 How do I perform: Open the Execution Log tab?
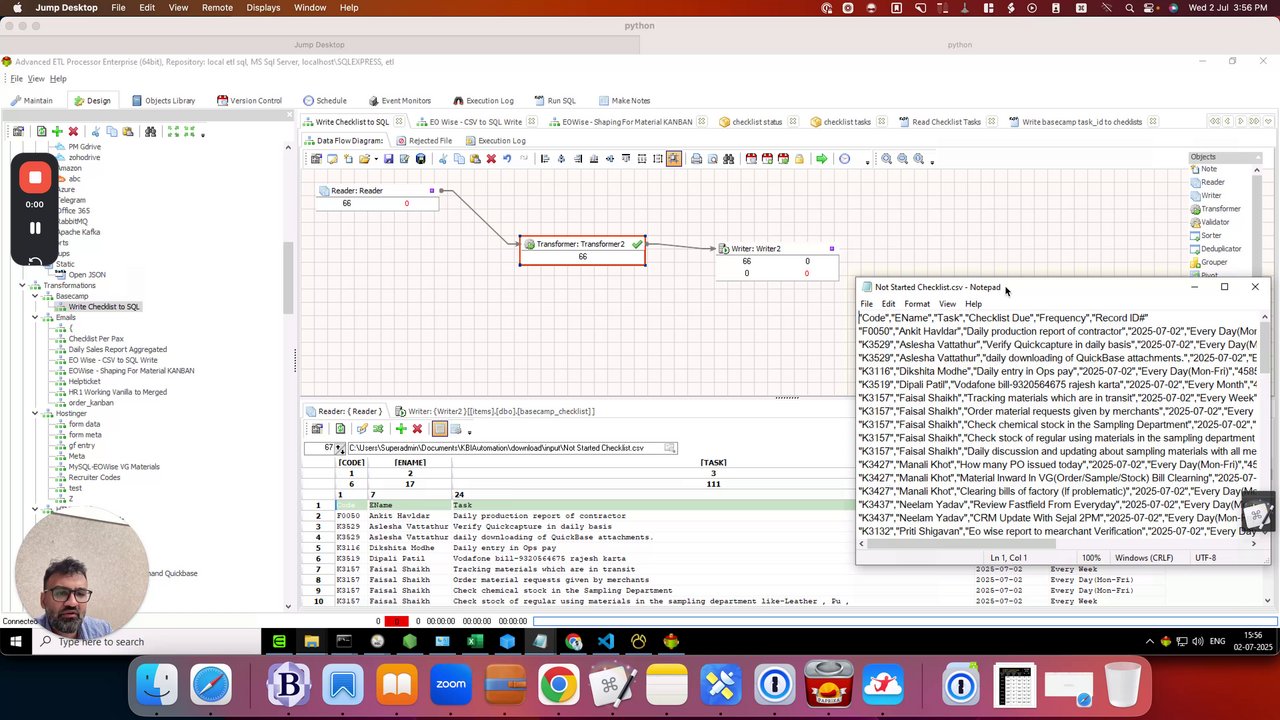point(482,101)
